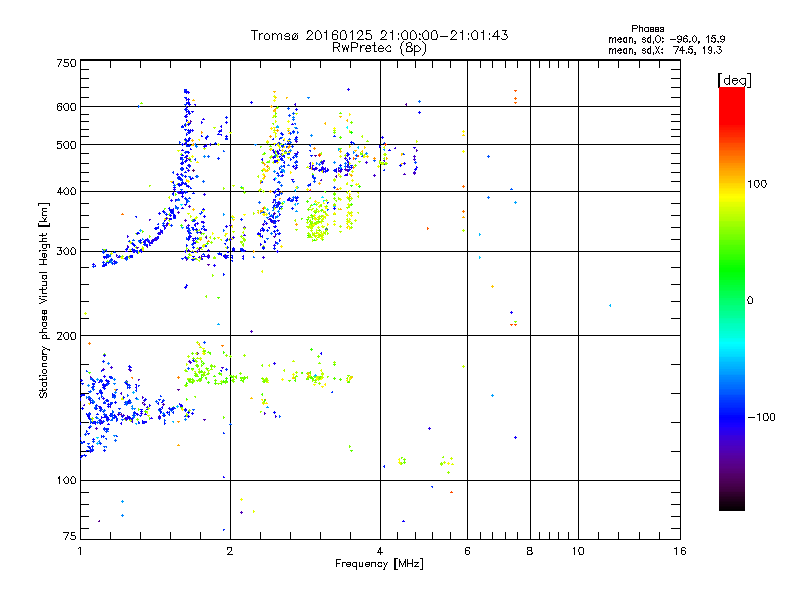Click the Tromsø 20160125 21:00:00-21:01:43 plot title
The width and height of the screenshot is (800, 600).
379,35
